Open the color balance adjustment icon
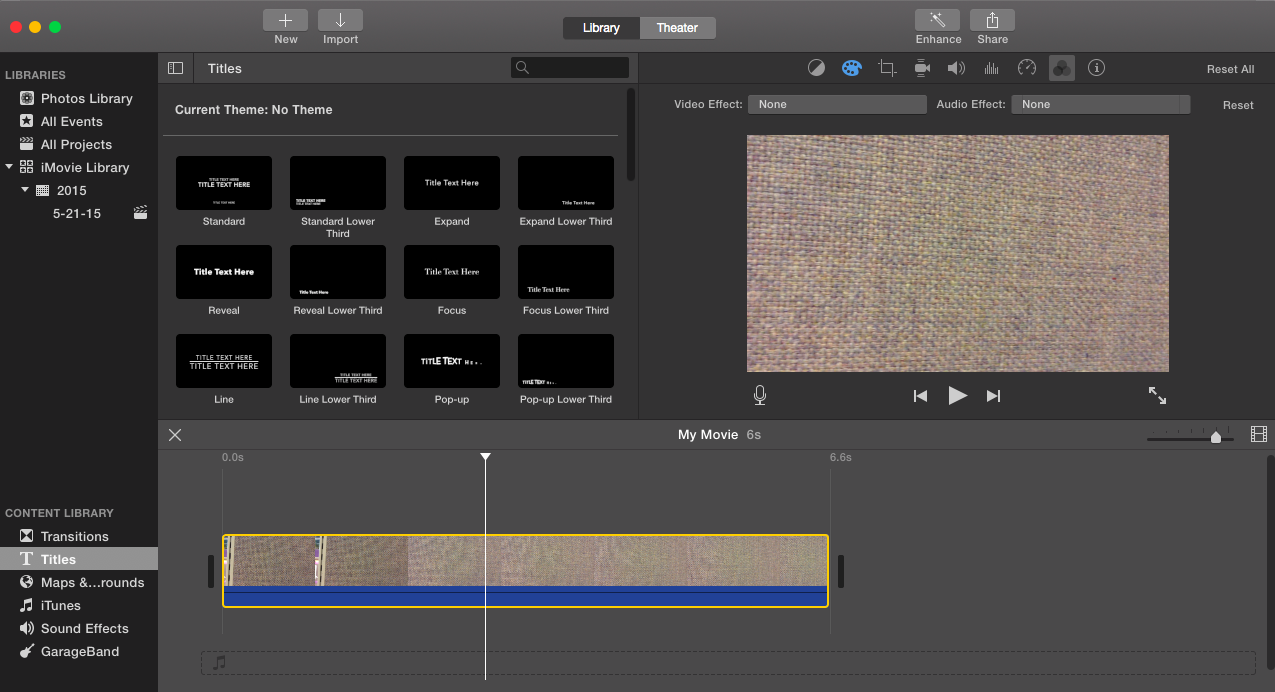This screenshot has width=1275, height=692. coord(817,68)
